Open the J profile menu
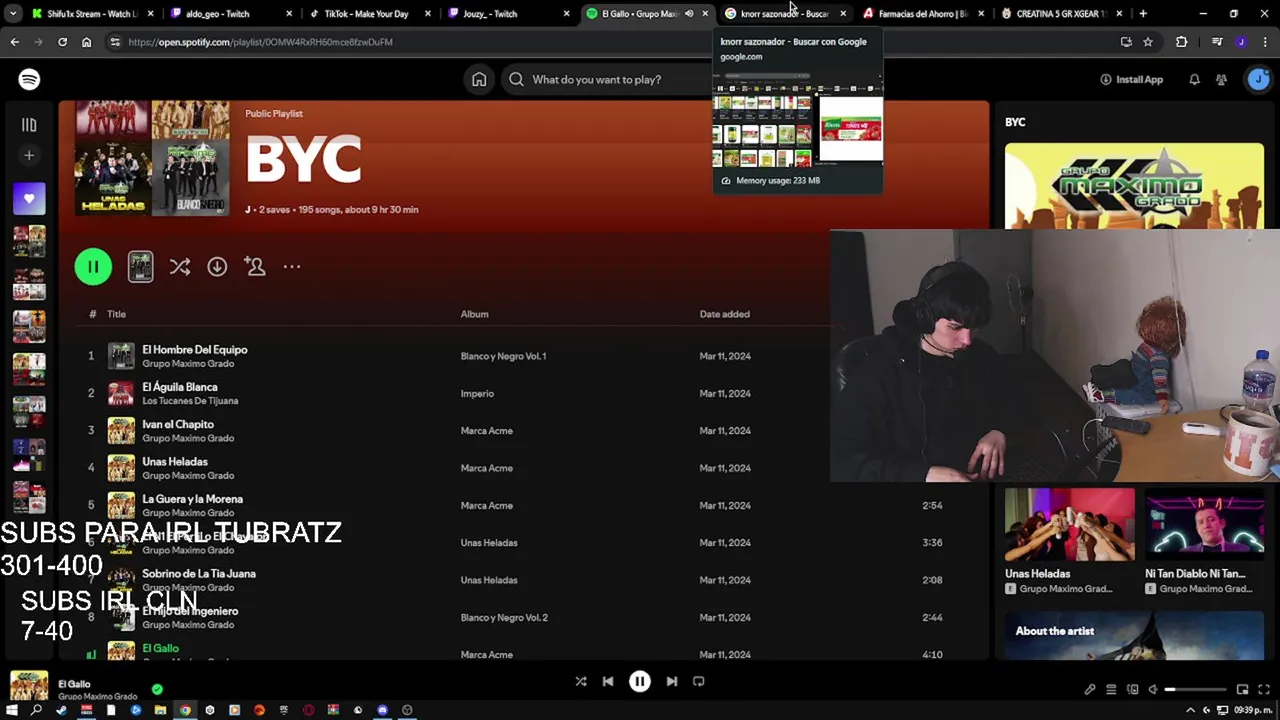This screenshot has width=1280, height=720. pyautogui.click(x=1258, y=79)
